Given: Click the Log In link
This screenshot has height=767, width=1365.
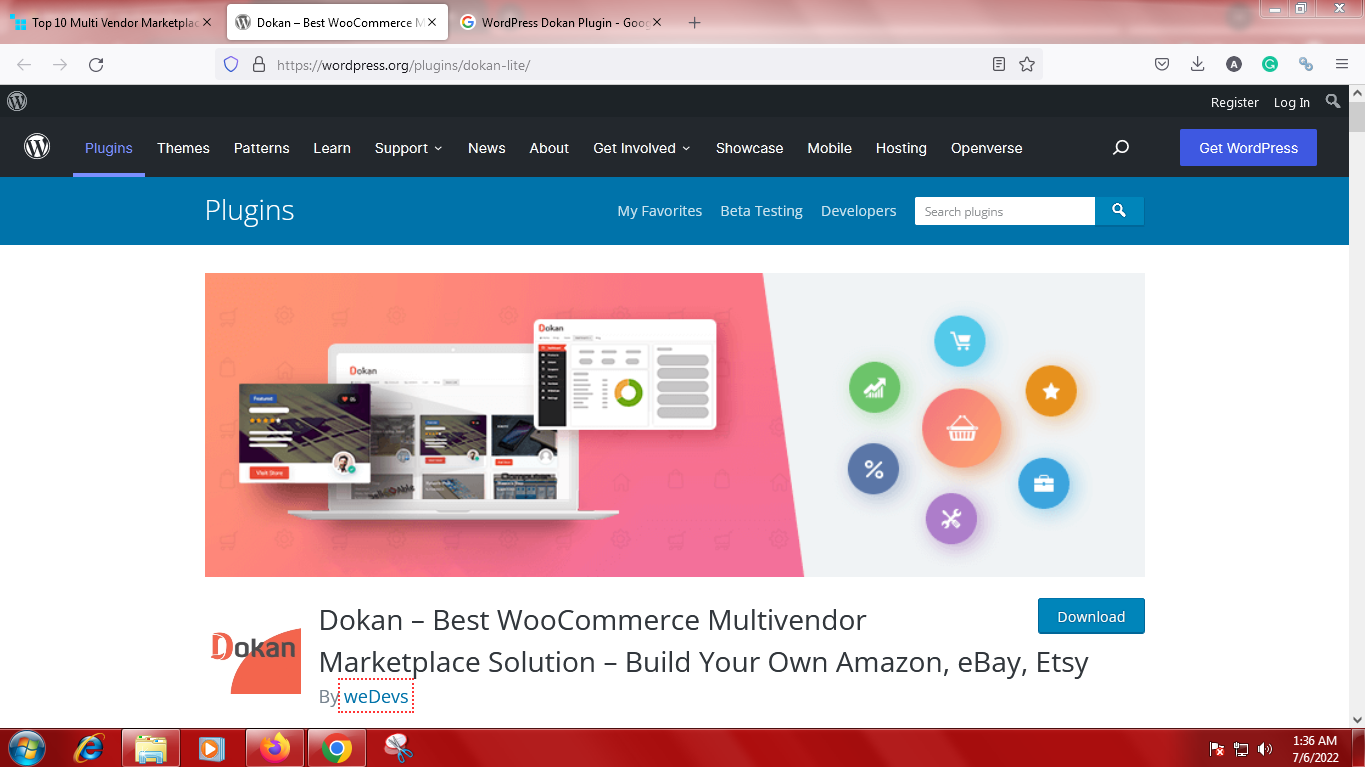Looking at the screenshot, I should (1292, 102).
